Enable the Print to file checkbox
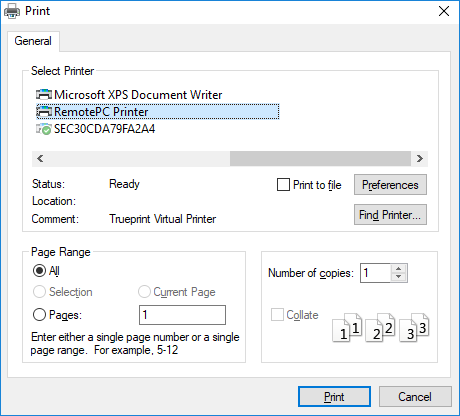Image resolution: width=460 pixels, height=416 pixels. 283,185
